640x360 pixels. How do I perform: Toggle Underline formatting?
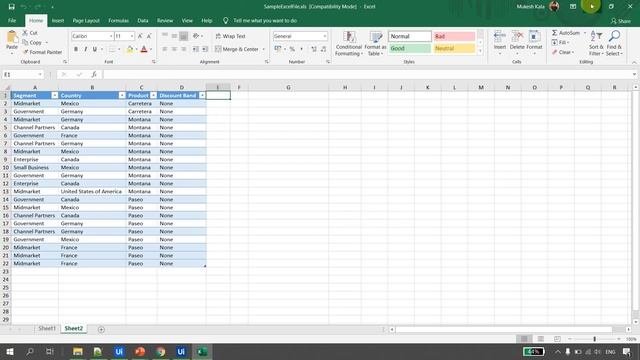pyautogui.click(x=95, y=49)
